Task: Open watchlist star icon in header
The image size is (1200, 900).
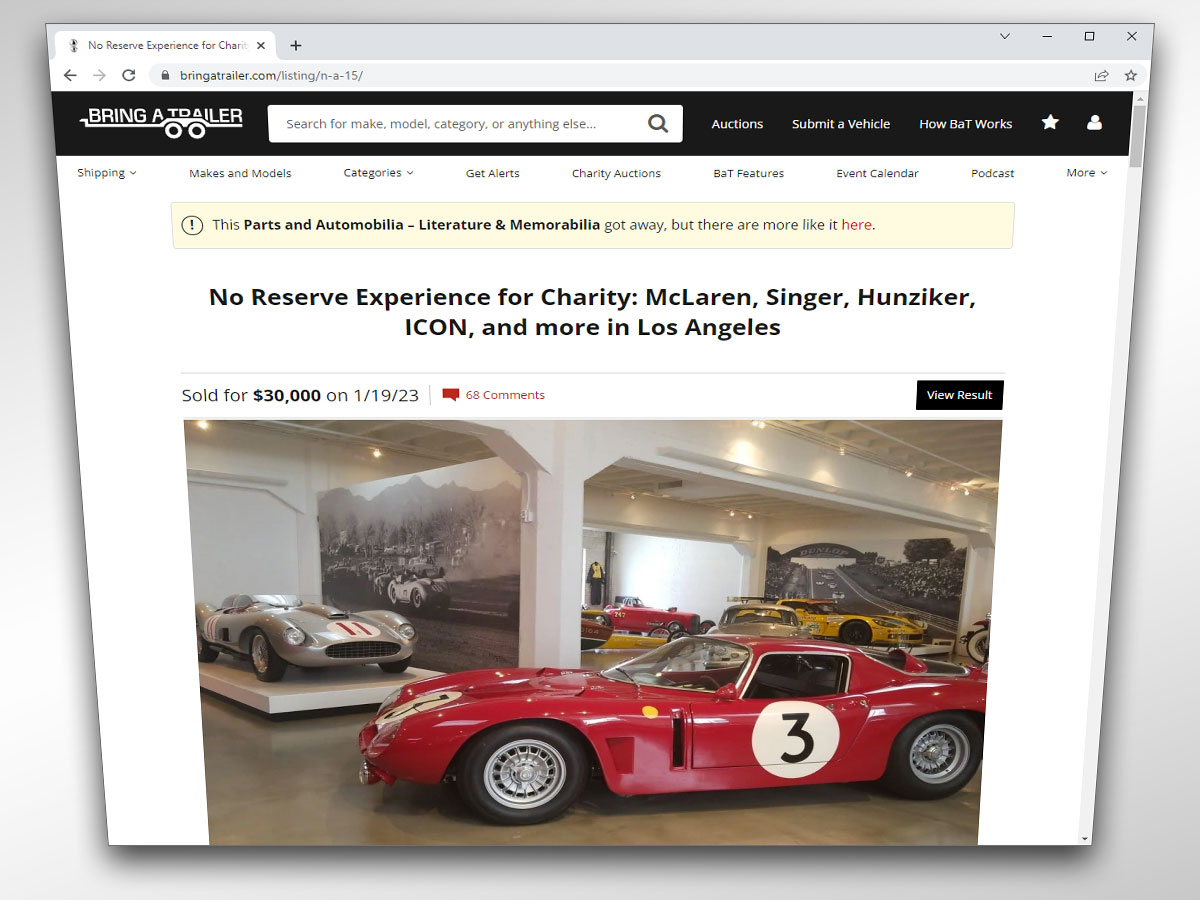Action: point(1050,122)
